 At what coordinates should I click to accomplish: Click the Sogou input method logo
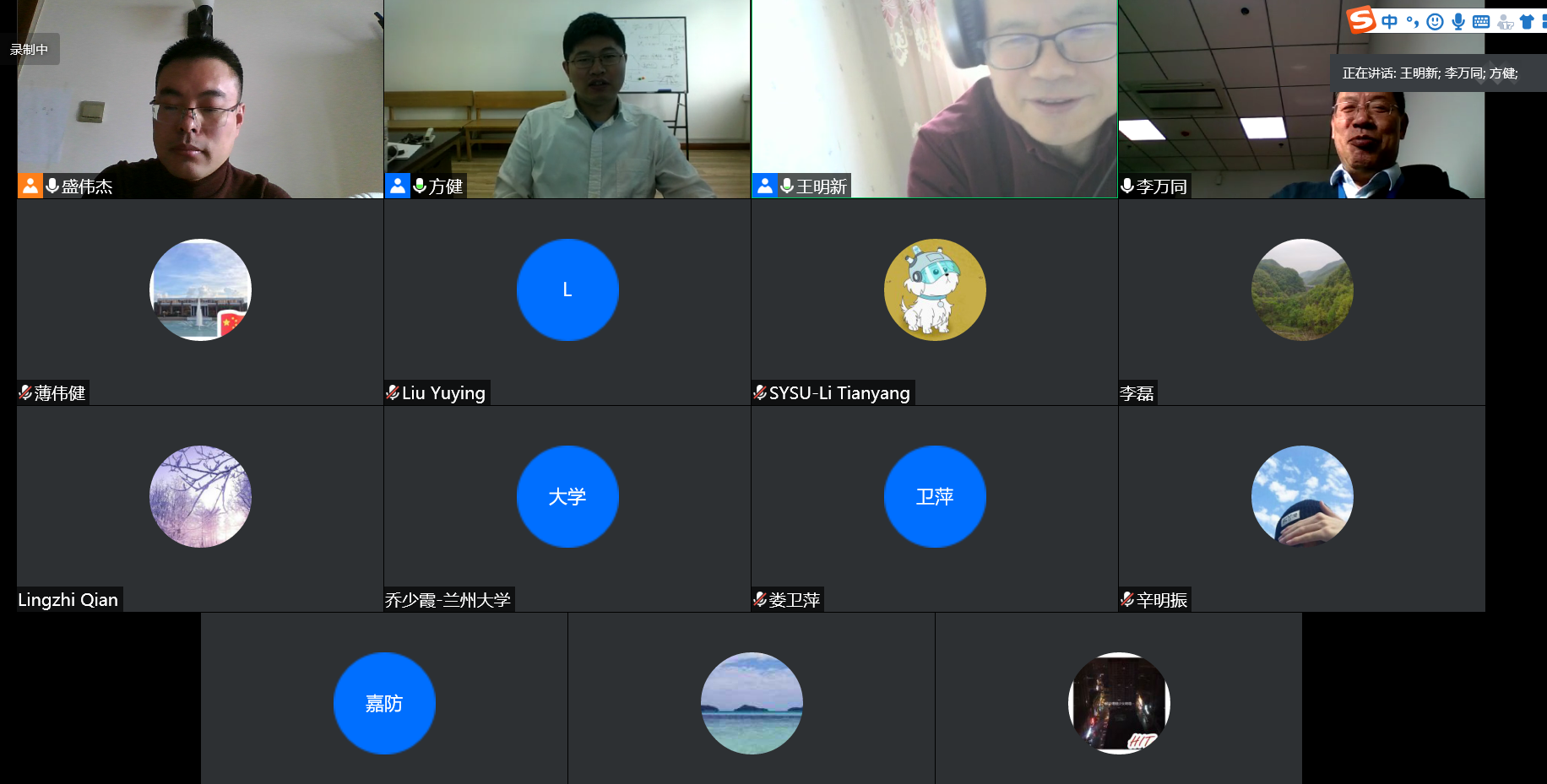coord(1361,19)
